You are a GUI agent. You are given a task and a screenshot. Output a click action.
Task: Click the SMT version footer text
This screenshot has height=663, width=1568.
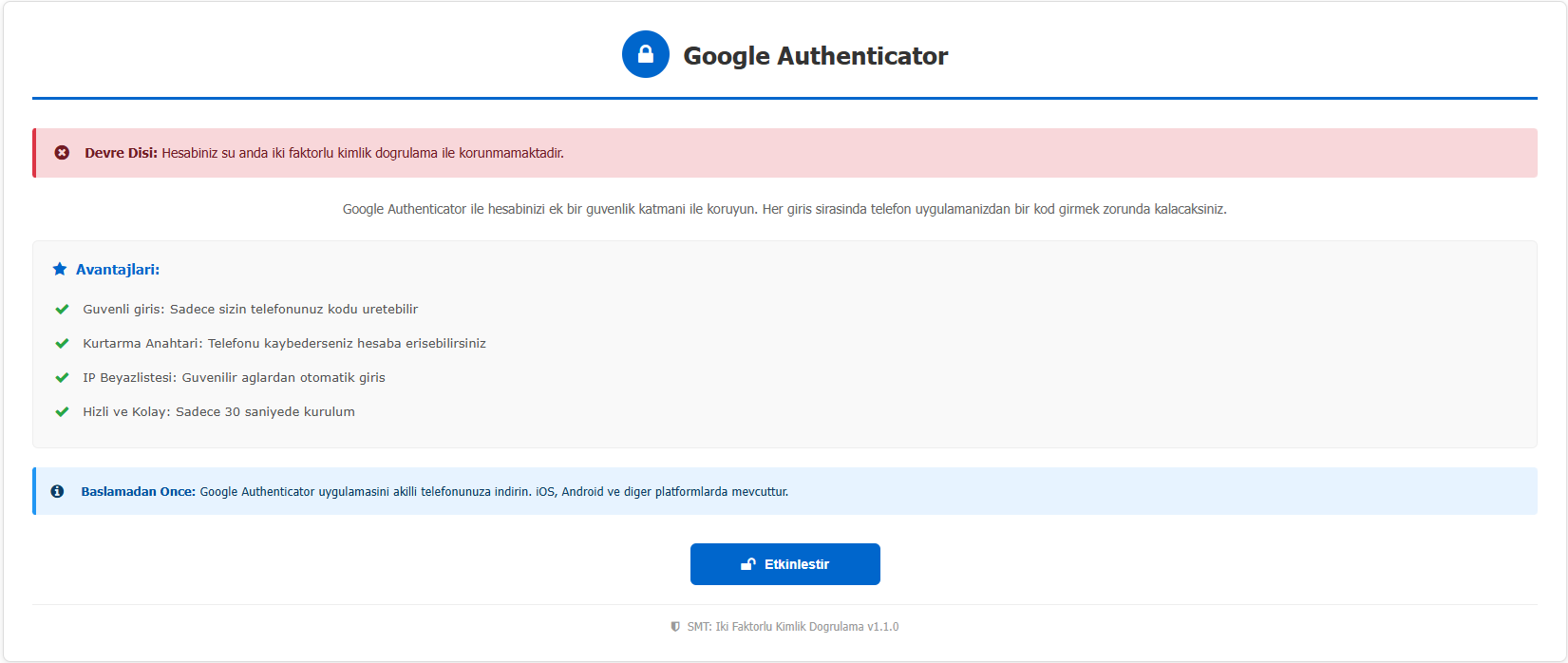pos(793,627)
